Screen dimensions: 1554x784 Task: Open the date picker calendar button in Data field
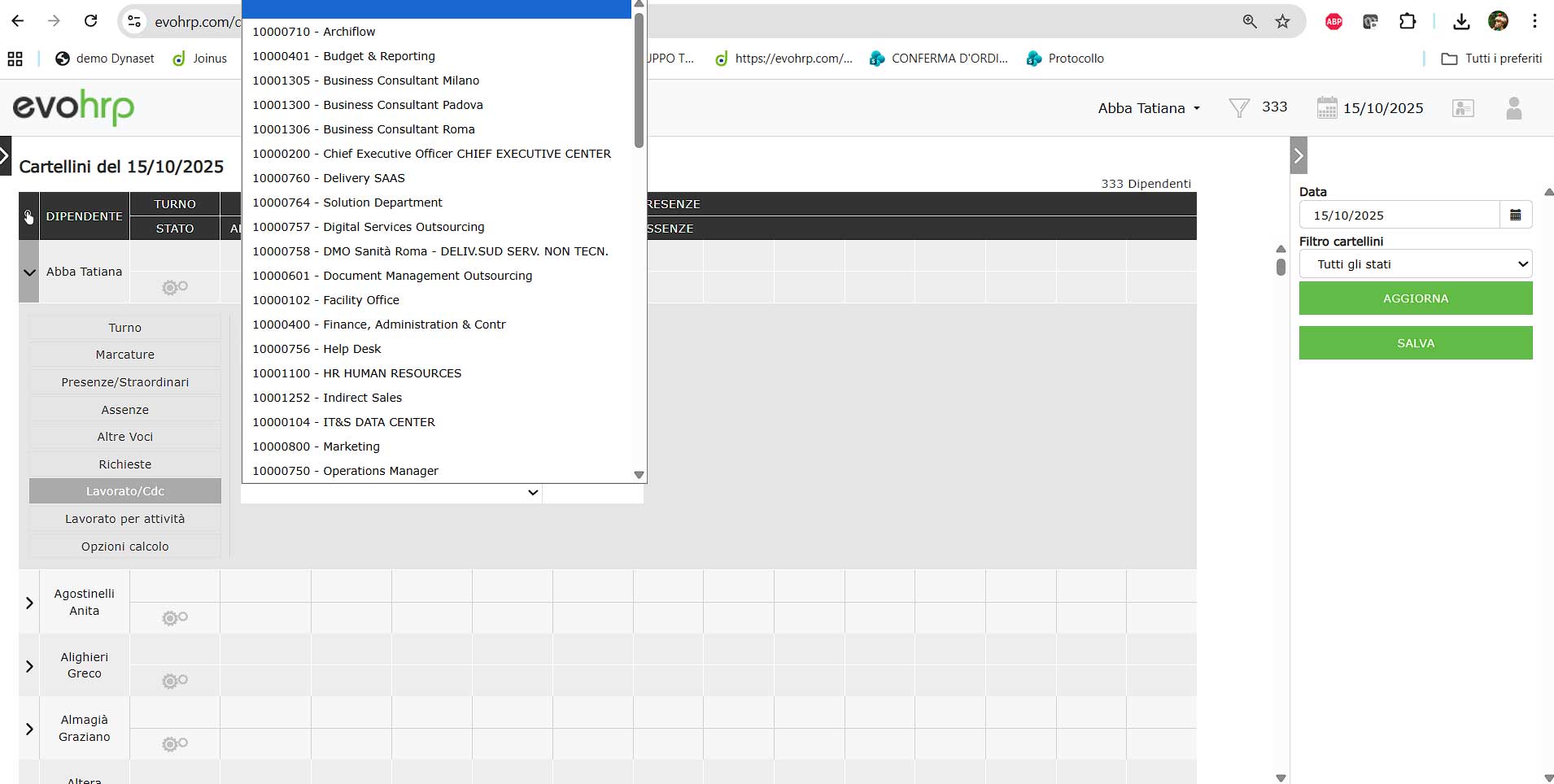1516,216
